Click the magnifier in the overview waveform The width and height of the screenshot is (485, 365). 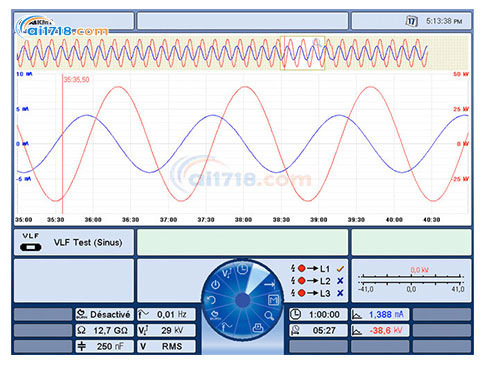tap(316, 43)
